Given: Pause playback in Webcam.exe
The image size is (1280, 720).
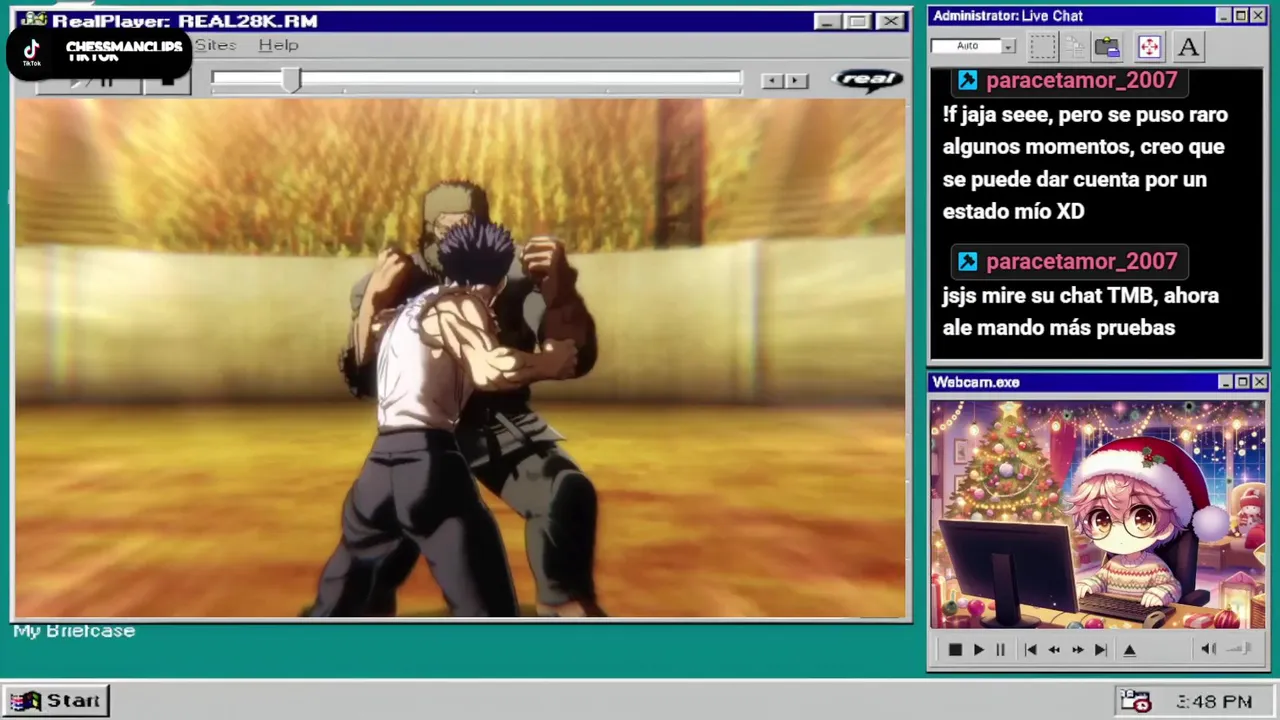Looking at the screenshot, I should pyautogui.click(x=1000, y=650).
